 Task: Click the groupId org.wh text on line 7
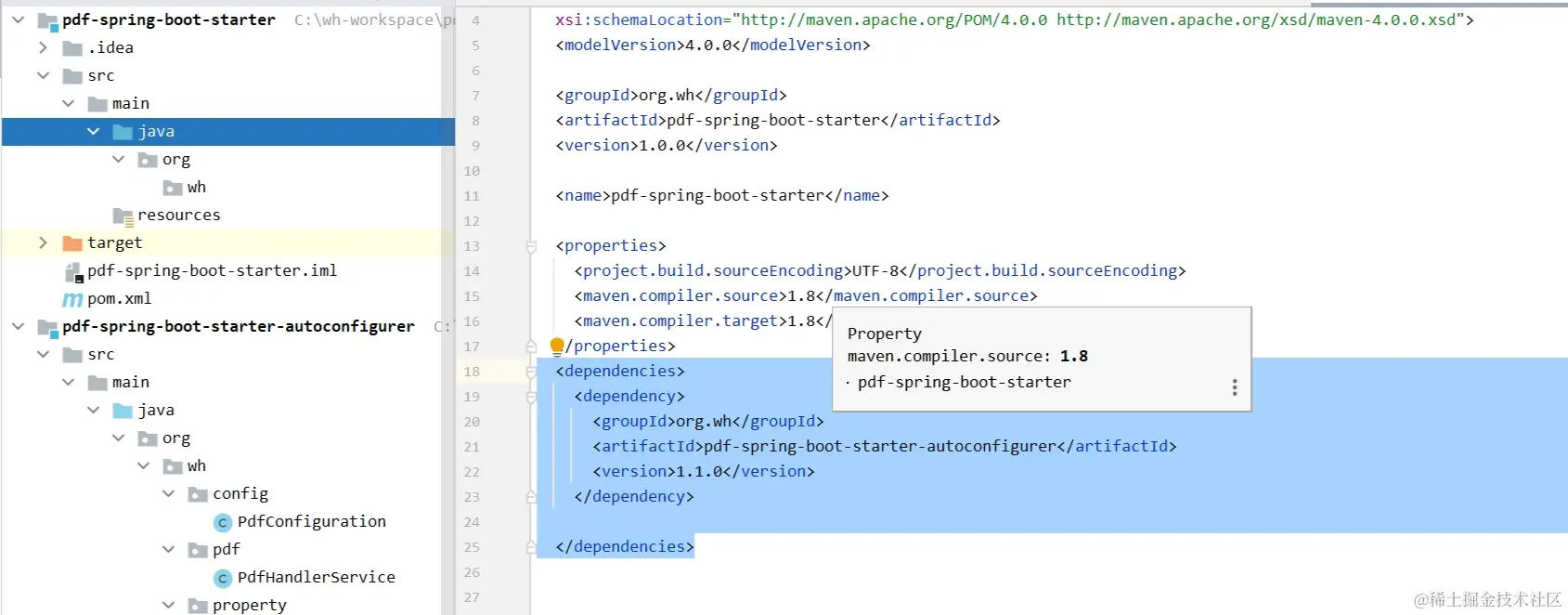tap(671, 95)
